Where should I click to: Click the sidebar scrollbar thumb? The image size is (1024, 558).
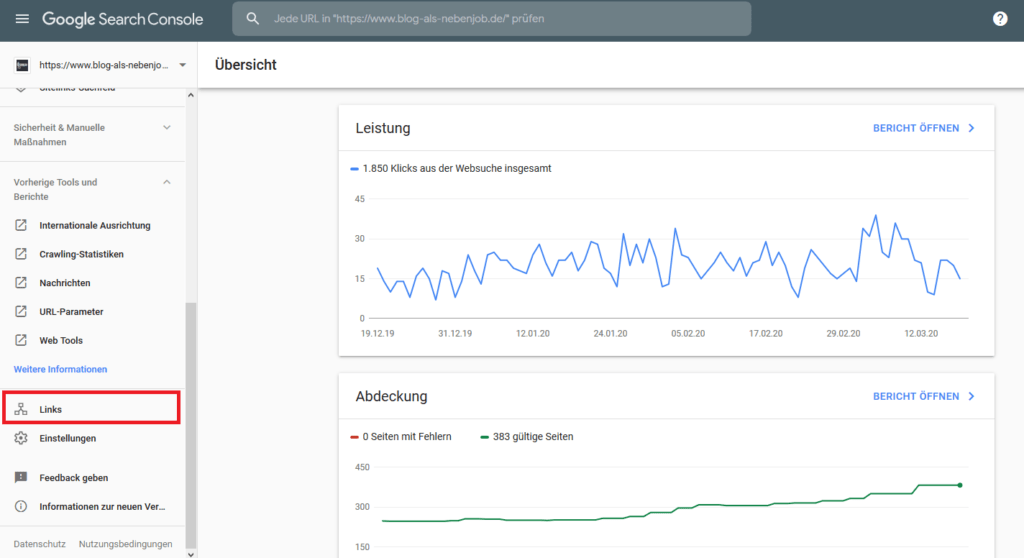(191, 425)
